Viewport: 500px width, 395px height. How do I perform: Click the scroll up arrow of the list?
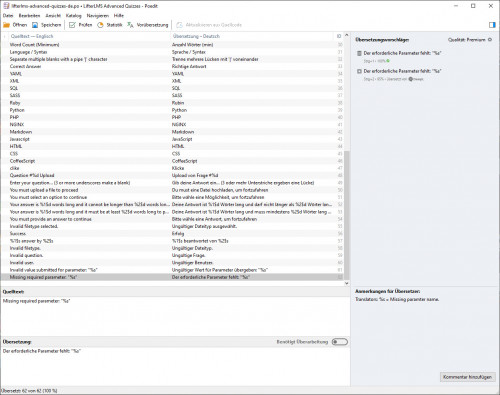(347, 35)
